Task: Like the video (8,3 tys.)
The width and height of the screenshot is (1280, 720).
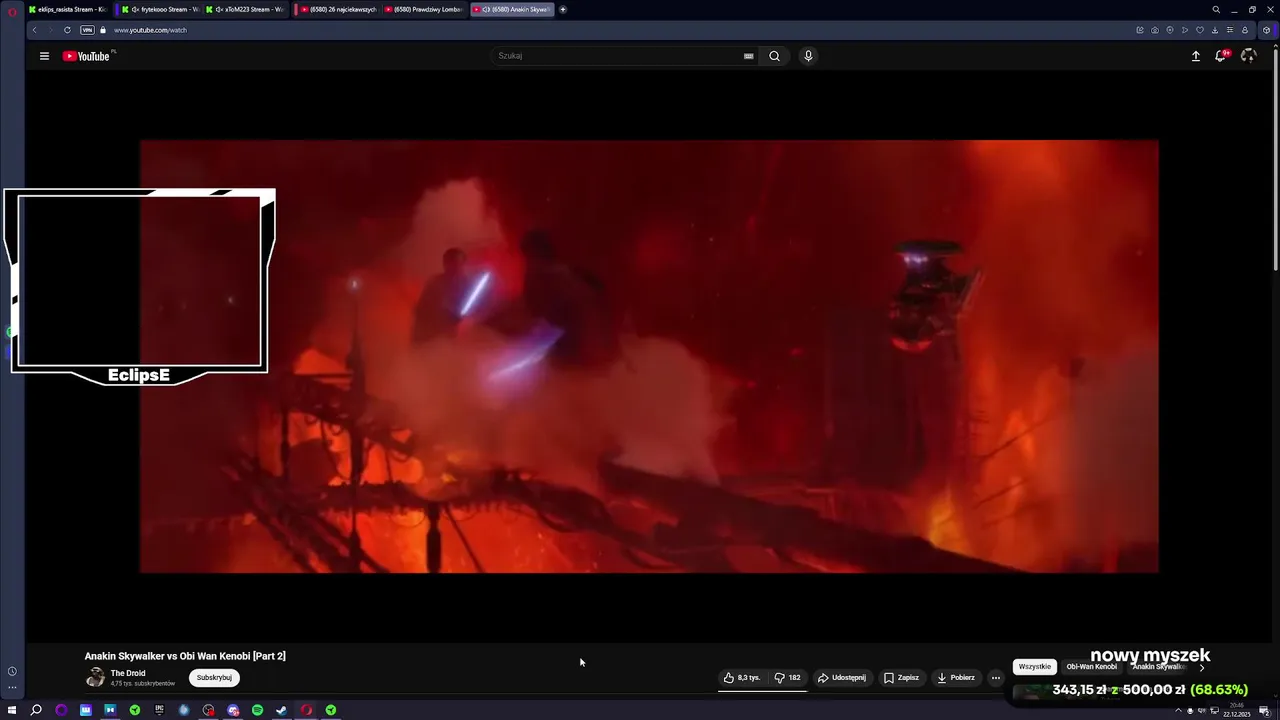Action: tap(742, 677)
